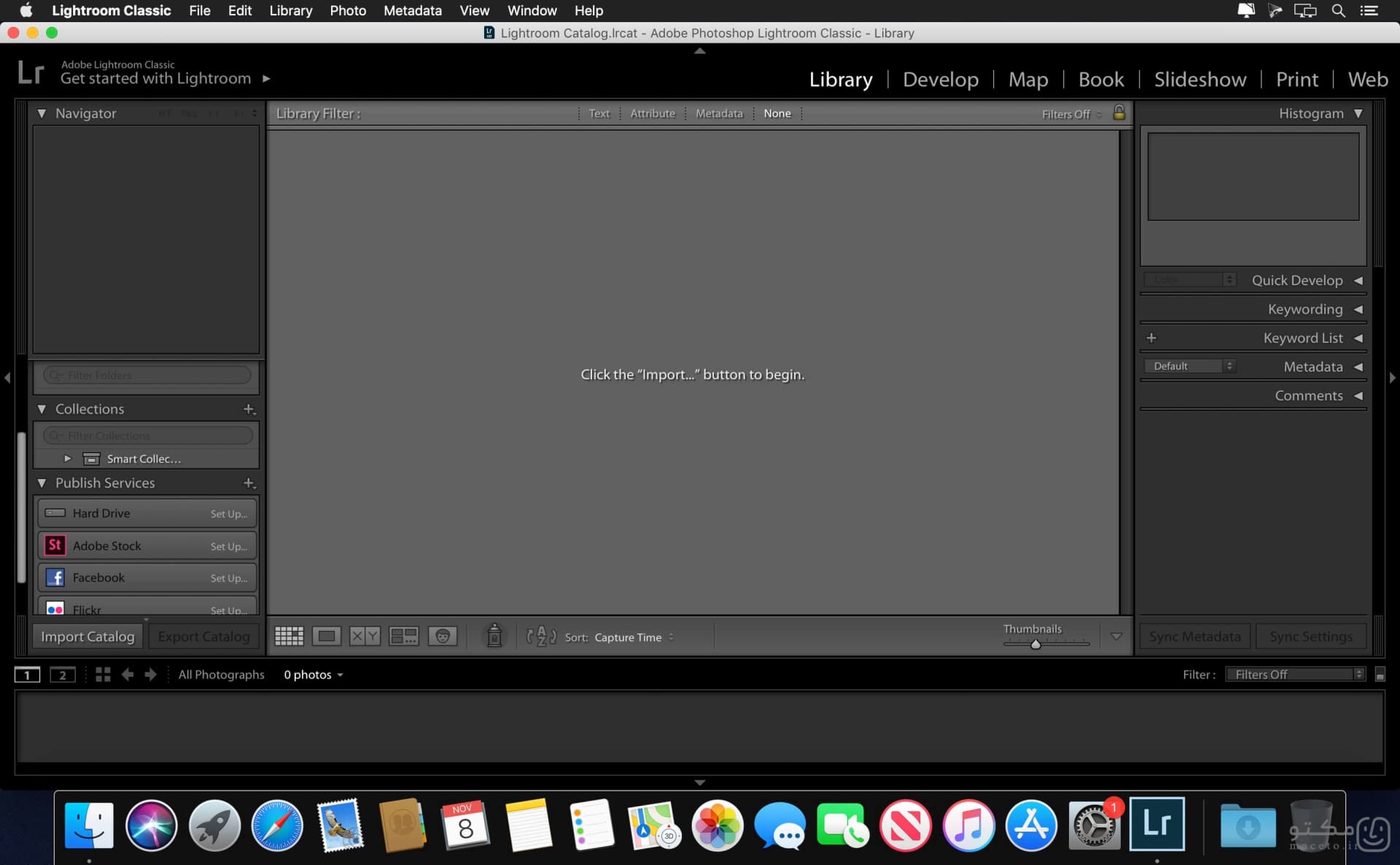Screen dimensions: 1400x865
Task: Collapse the Collections panel
Action: (42, 409)
